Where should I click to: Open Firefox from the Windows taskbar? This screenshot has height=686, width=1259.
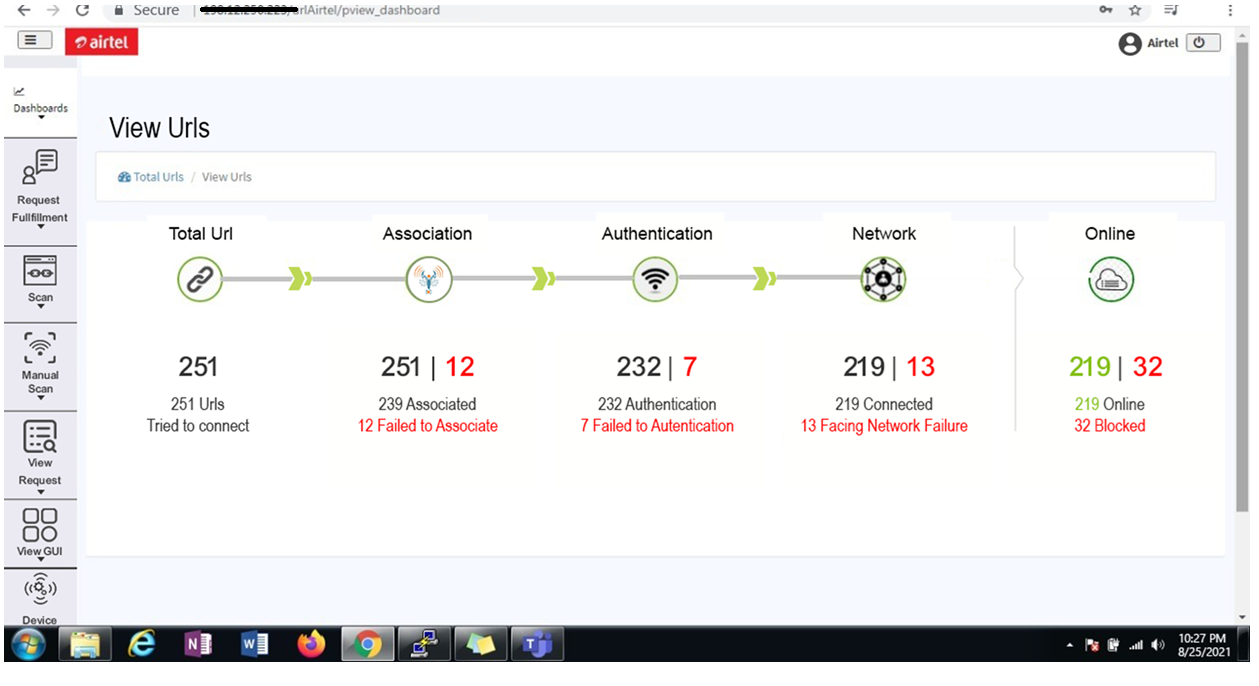(312, 645)
